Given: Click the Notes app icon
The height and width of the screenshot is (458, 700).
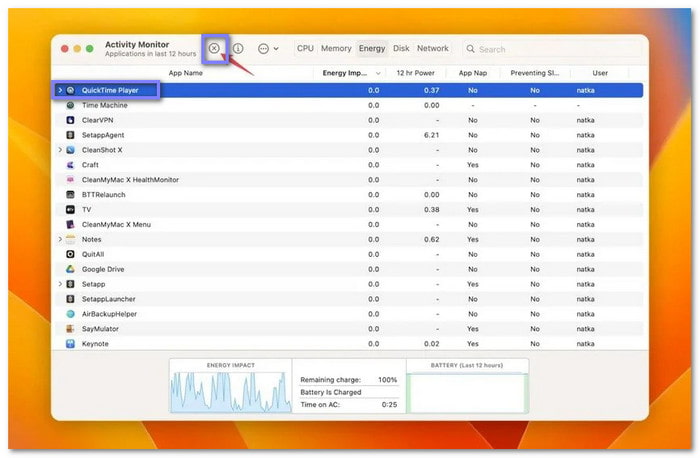Looking at the screenshot, I should (x=71, y=239).
